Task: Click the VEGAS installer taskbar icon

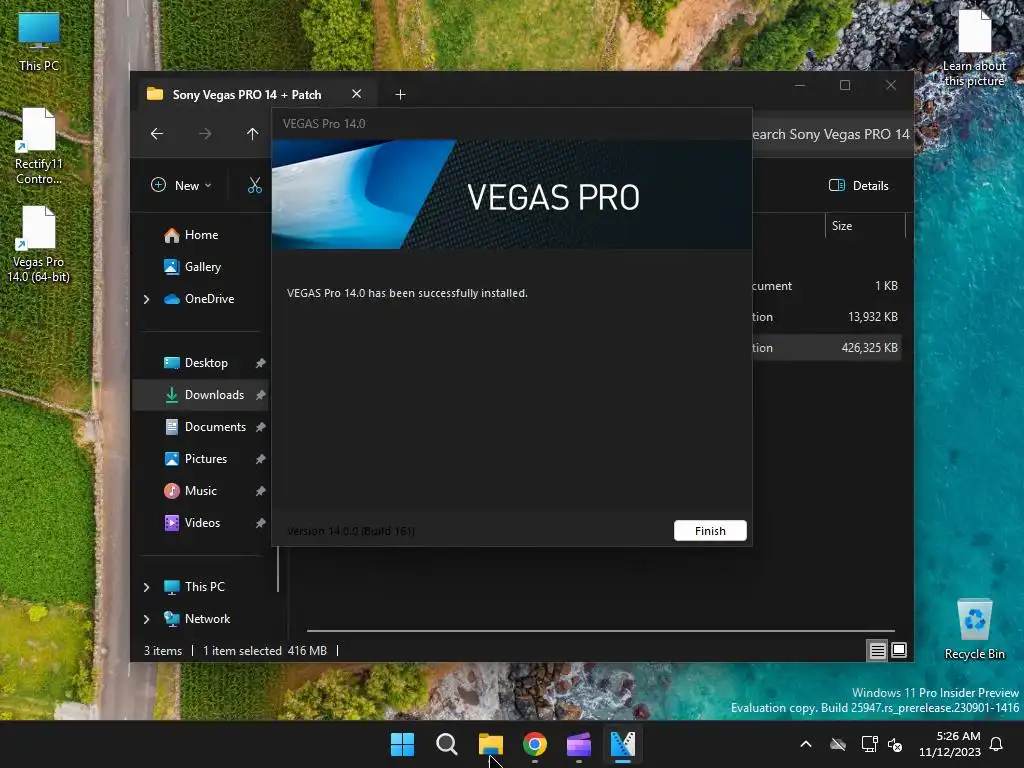Action: (623, 744)
